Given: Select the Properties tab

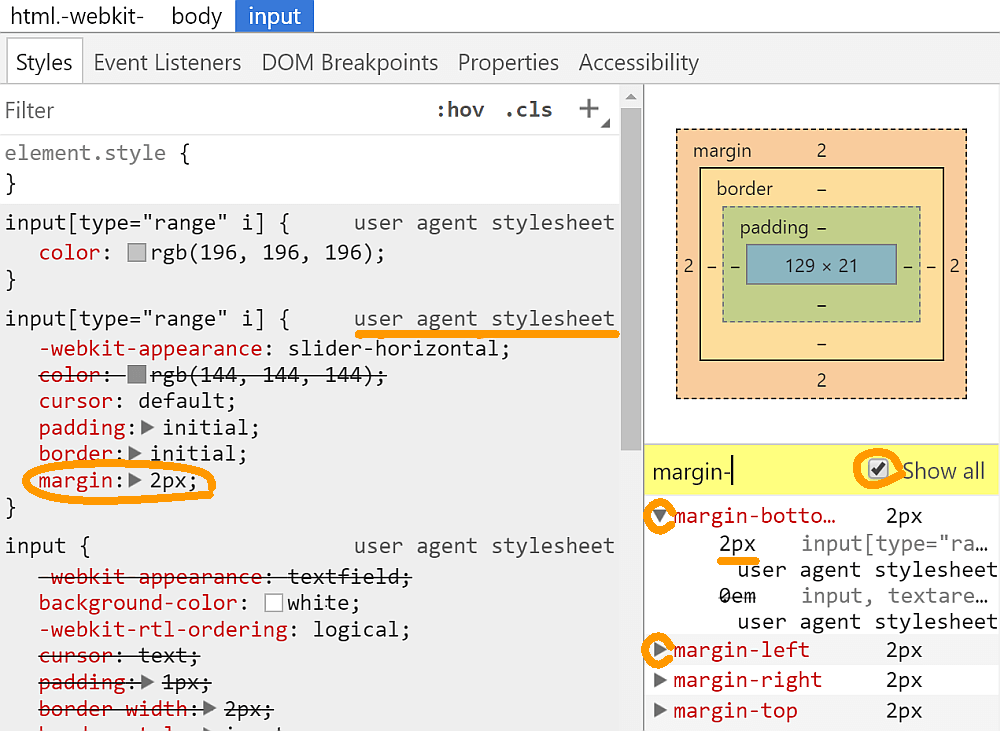Looking at the screenshot, I should coord(508,62).
